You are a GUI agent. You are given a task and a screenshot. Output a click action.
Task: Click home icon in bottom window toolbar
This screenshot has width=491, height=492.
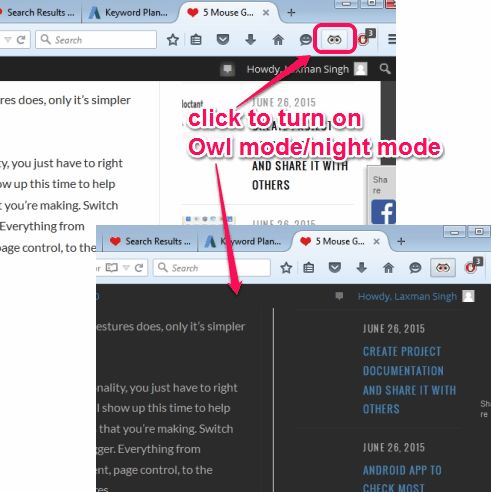click(x=389, y=268)
